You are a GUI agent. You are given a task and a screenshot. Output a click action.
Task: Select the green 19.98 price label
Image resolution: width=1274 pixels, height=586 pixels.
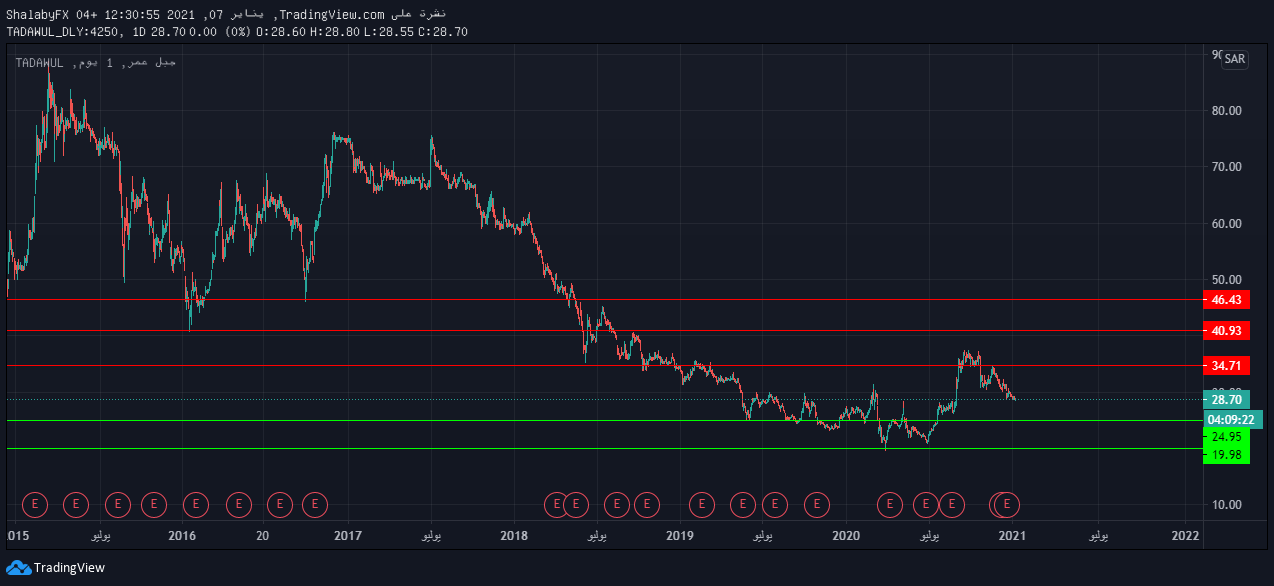pyautogui.click(x=1226, y=455)
